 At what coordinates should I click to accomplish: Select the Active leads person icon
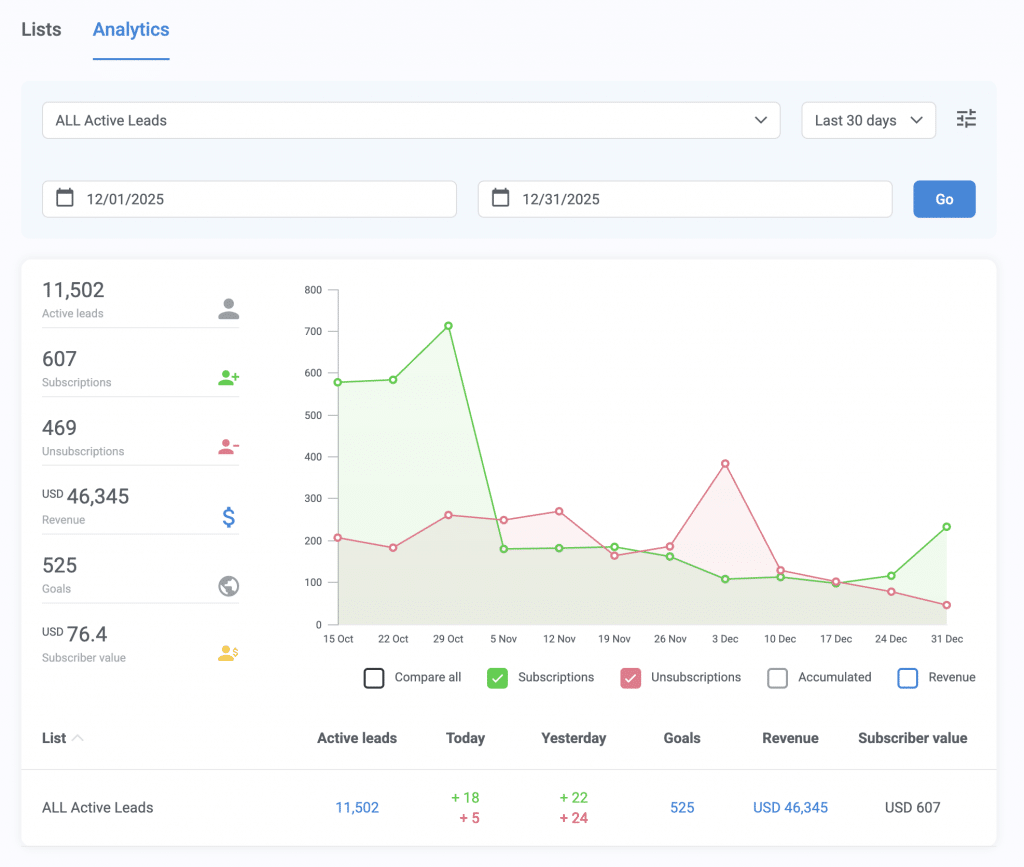tap(228, 310)
